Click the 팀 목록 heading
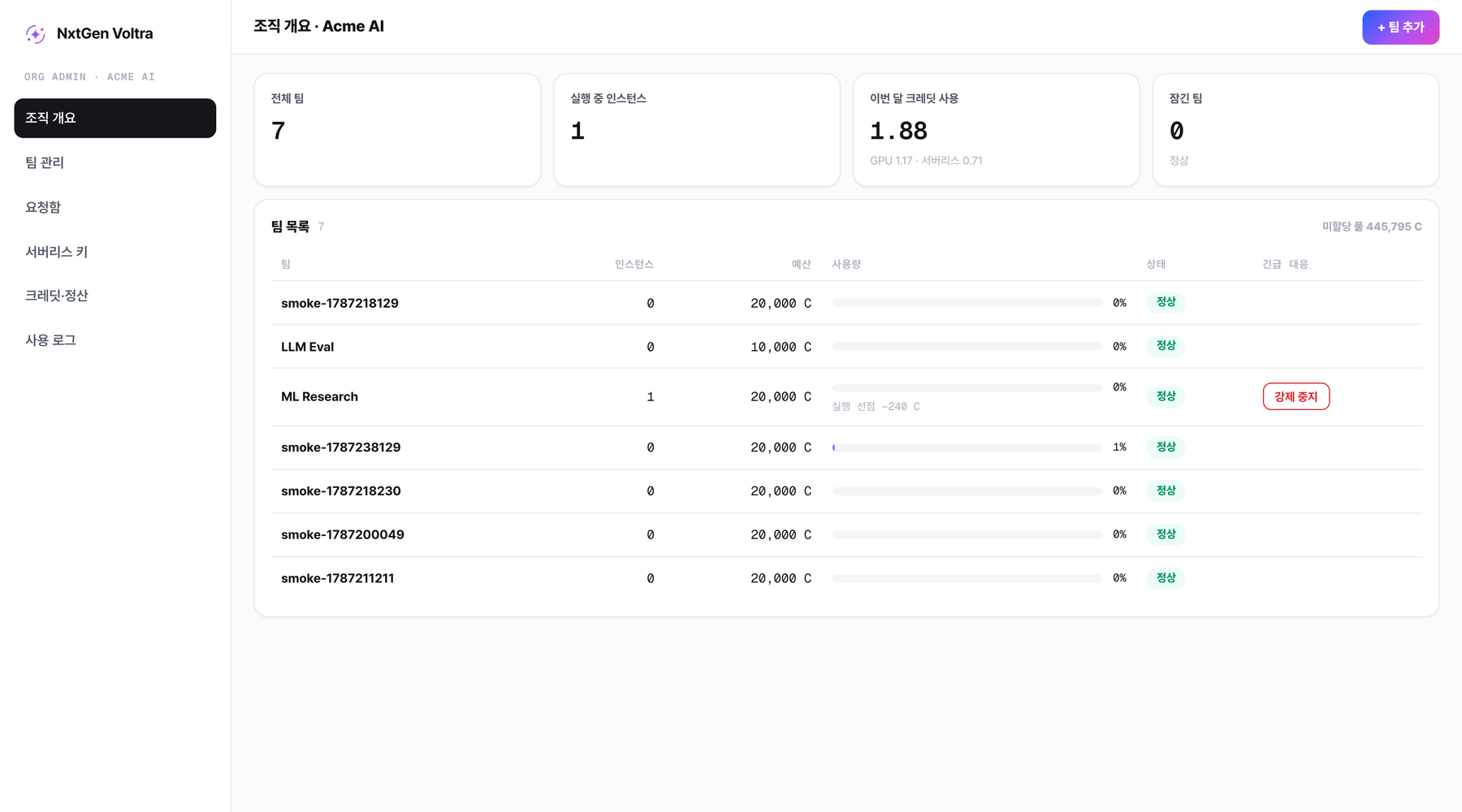This screenshot has height=812, width=1462. 290,227
